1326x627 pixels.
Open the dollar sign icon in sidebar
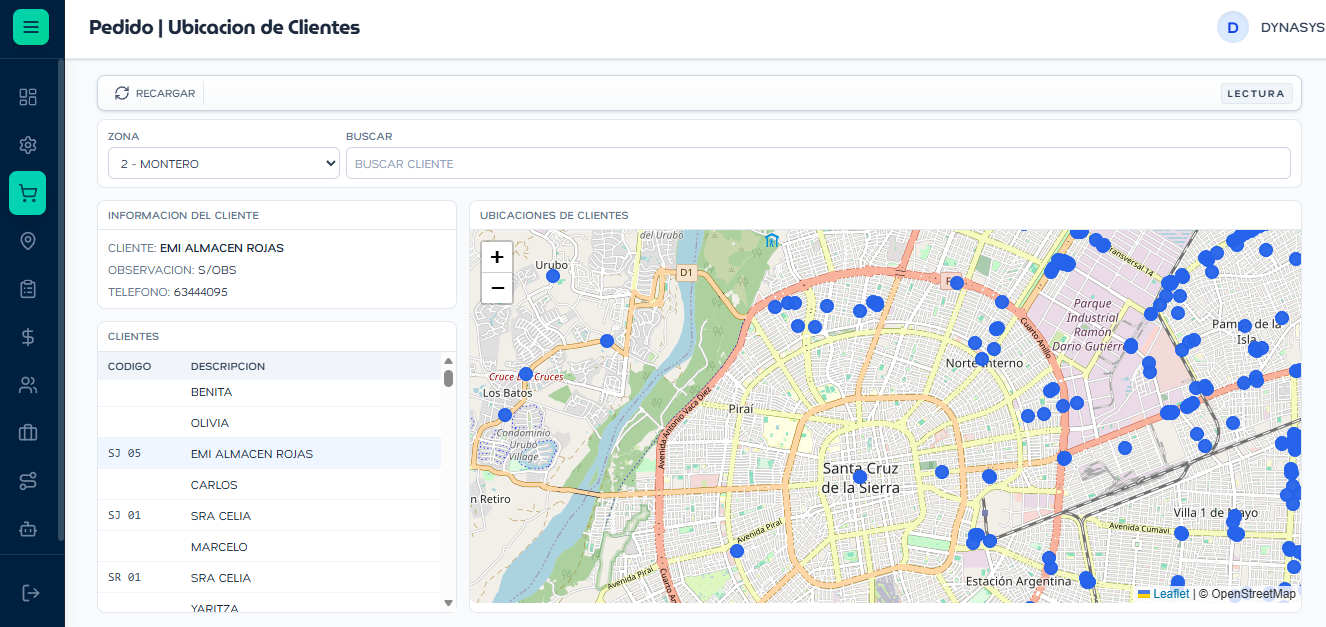pos(28,337)
